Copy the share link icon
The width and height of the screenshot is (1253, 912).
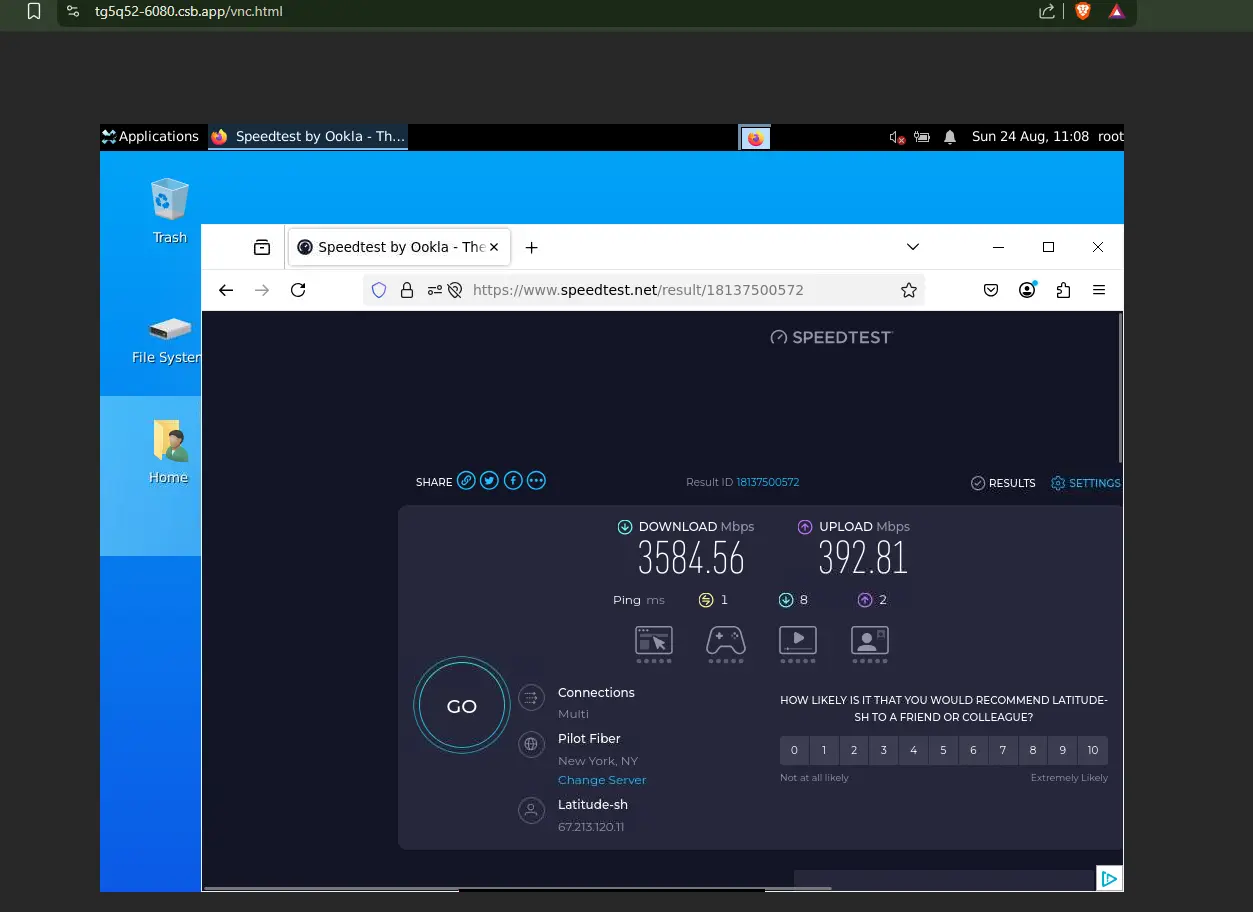coord(466,481)
